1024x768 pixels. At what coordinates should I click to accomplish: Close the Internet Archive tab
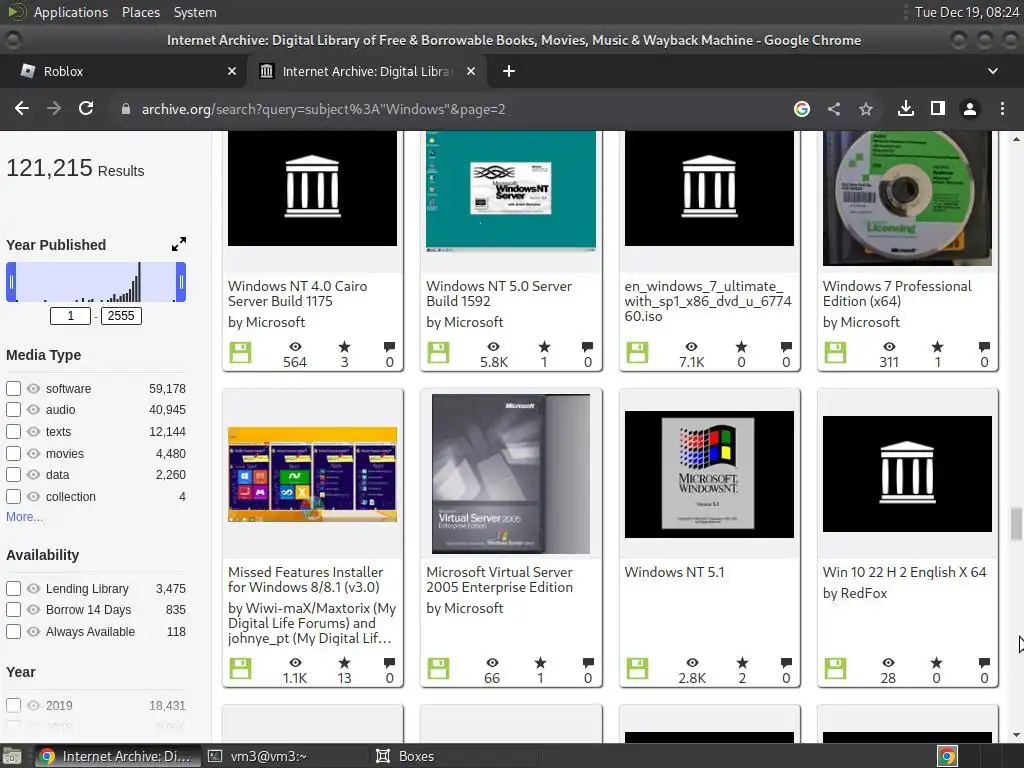coord(471,71)
